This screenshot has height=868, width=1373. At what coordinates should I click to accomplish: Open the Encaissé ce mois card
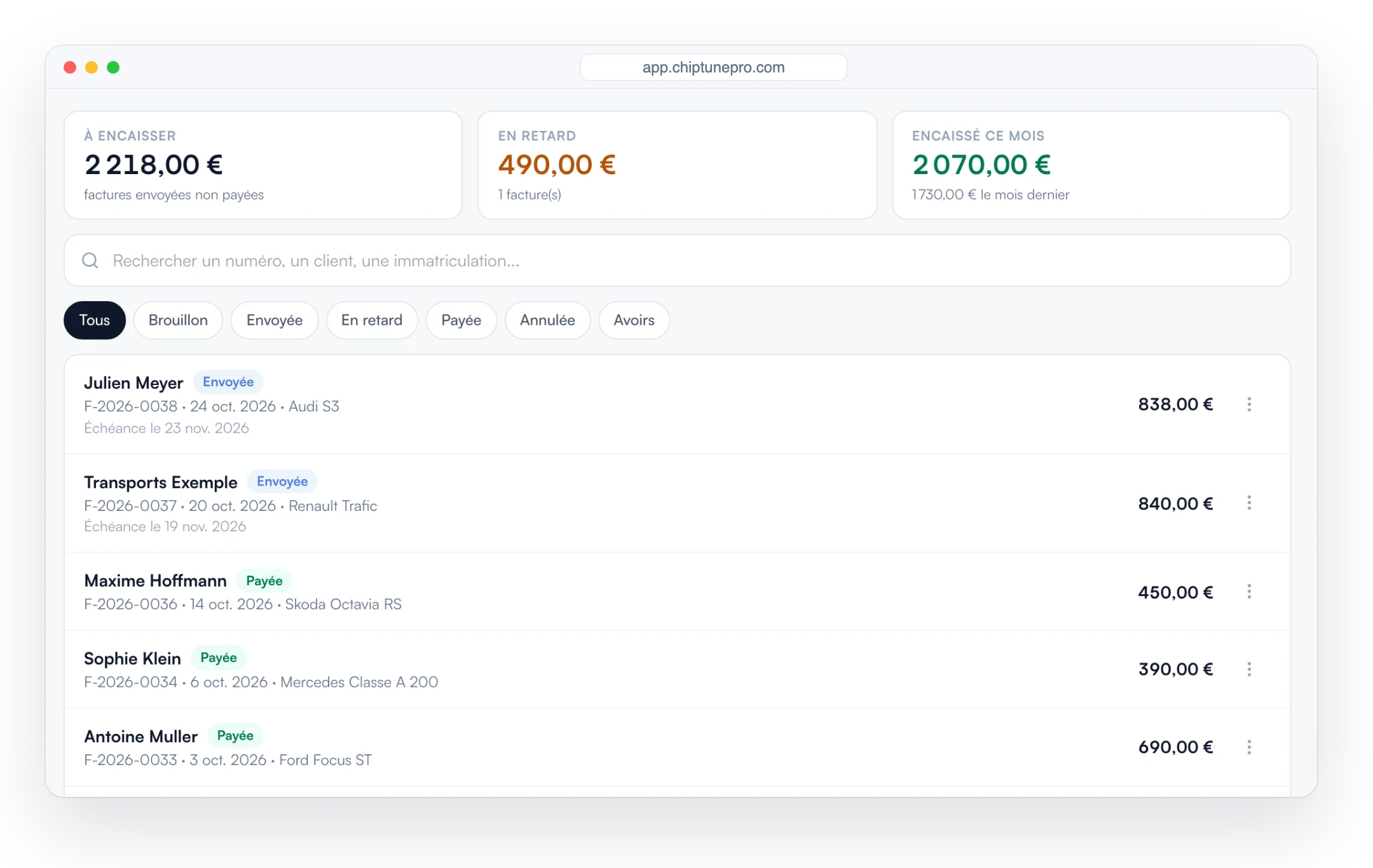pyautogui.click(x=1091, y=165)
